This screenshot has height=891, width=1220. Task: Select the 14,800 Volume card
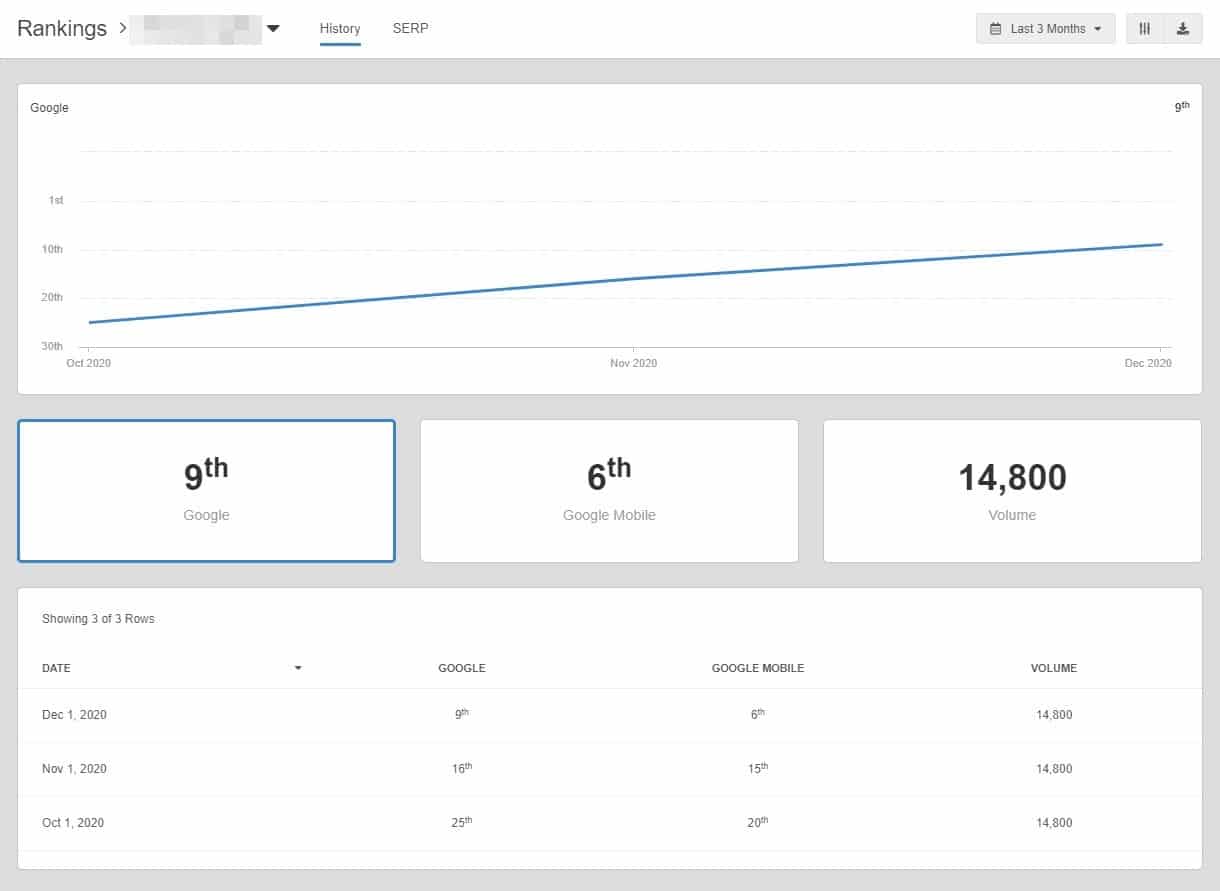(1012, 491)
